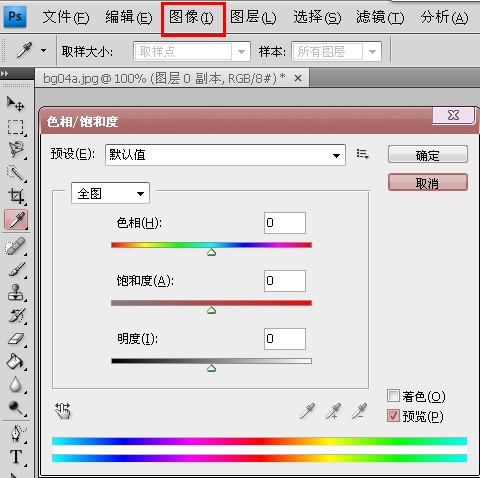Expand the toolbox double-arrow toggle

(5, 73)
